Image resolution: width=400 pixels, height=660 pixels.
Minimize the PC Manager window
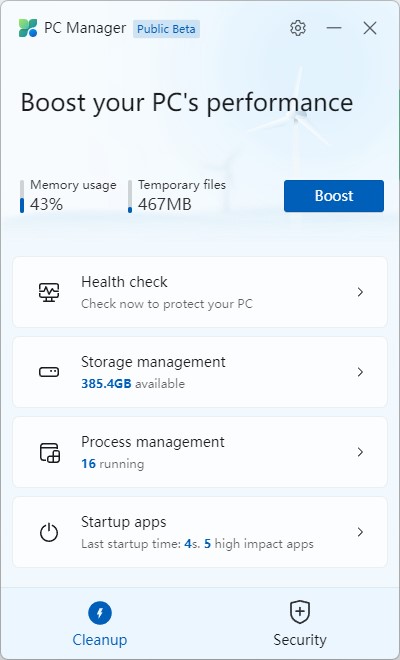point(334,28)
